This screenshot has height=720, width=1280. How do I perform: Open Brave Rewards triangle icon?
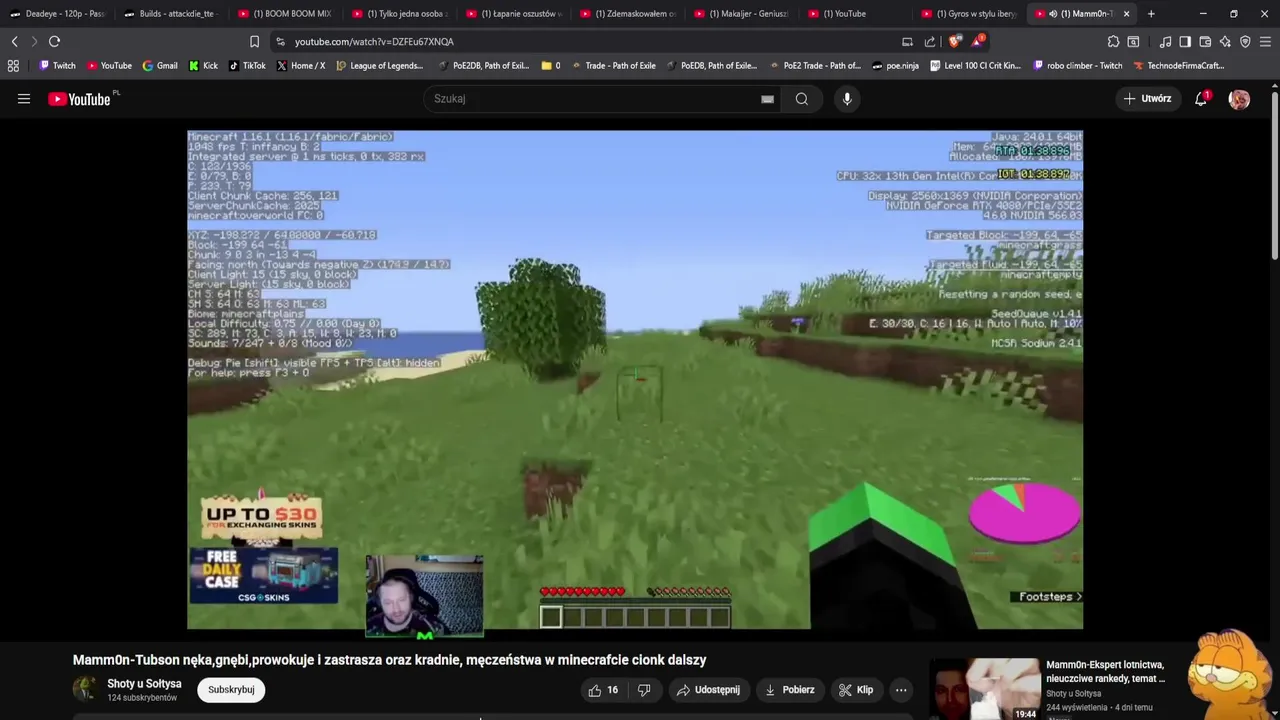coord(978,41)
